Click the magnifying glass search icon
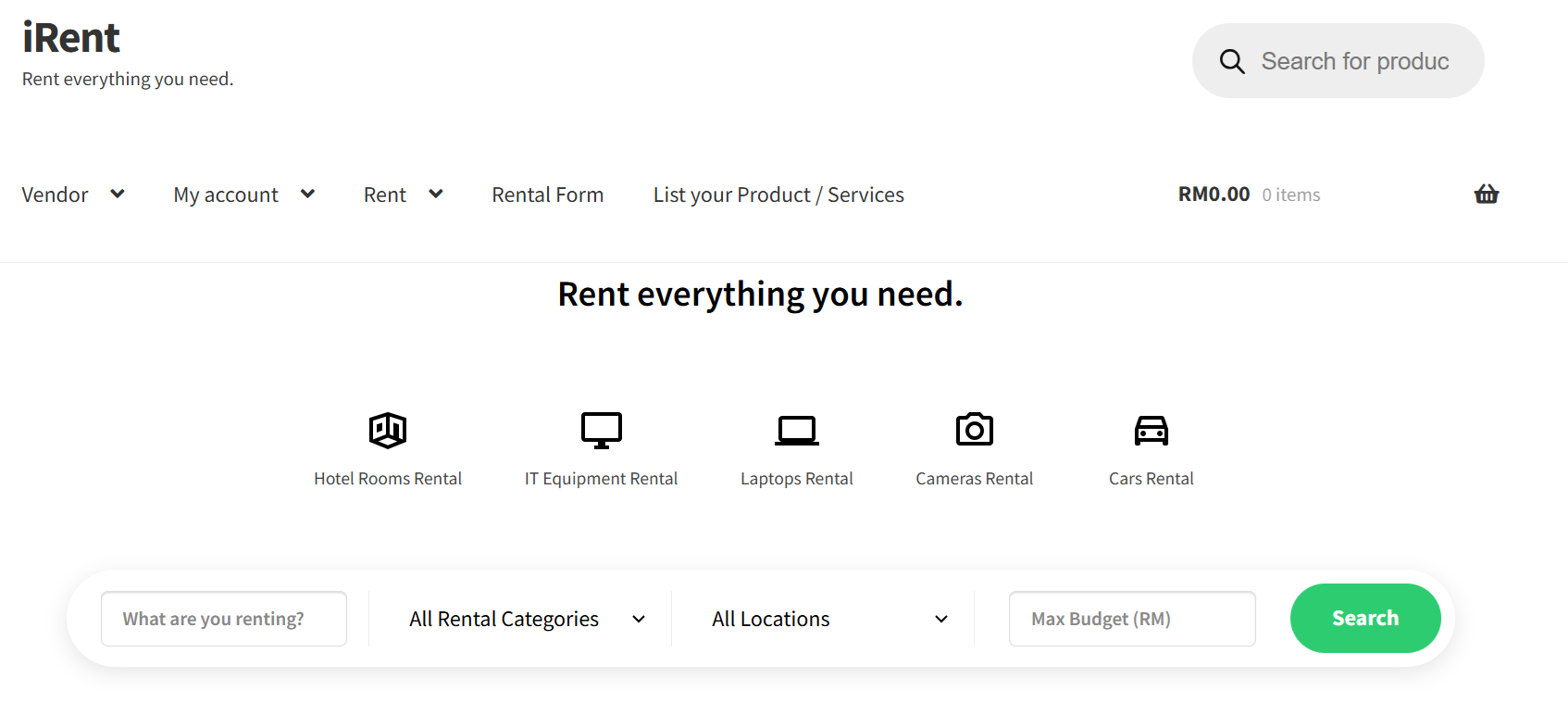The height and width of the screenshot is (703, 1568). pyautogui.click(x=1231, y=61)
